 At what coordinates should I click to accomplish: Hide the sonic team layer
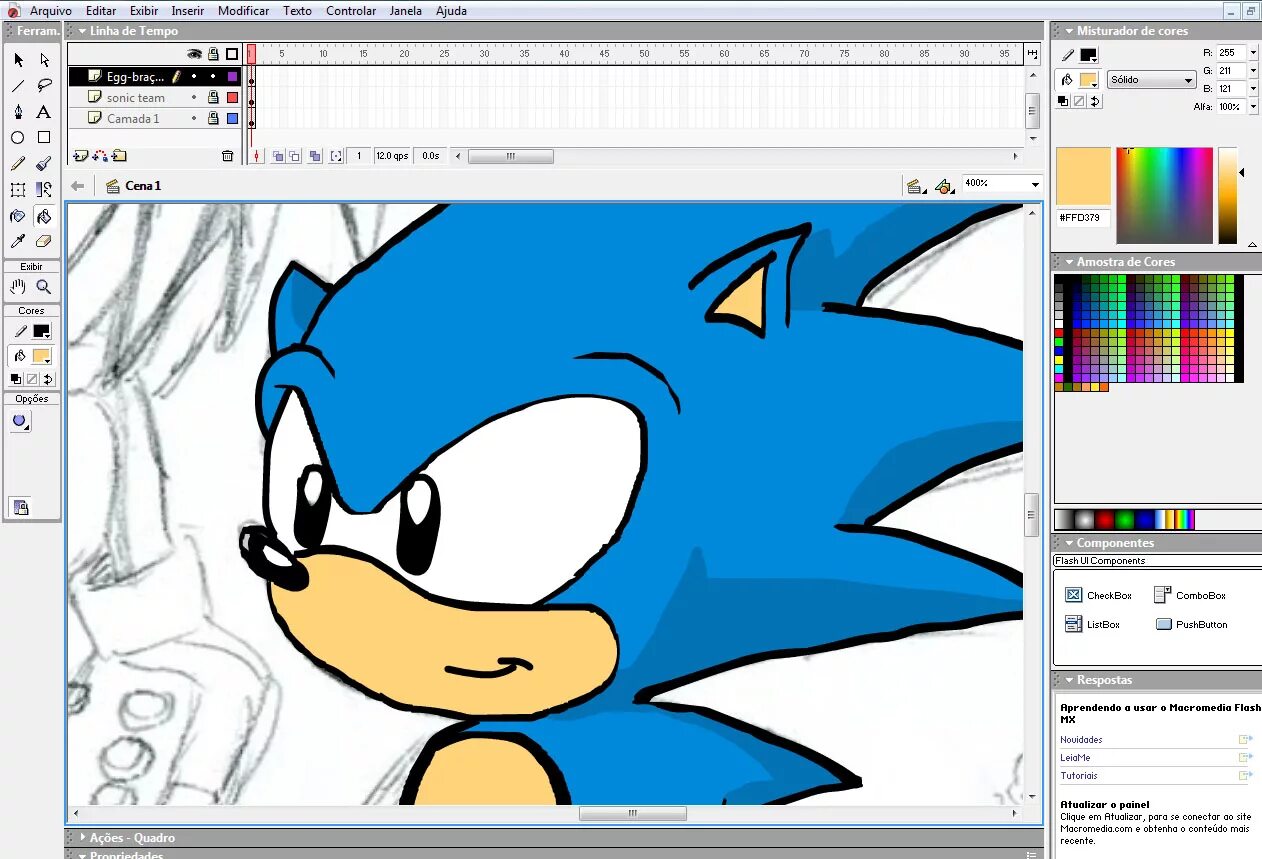pos(194,98)
